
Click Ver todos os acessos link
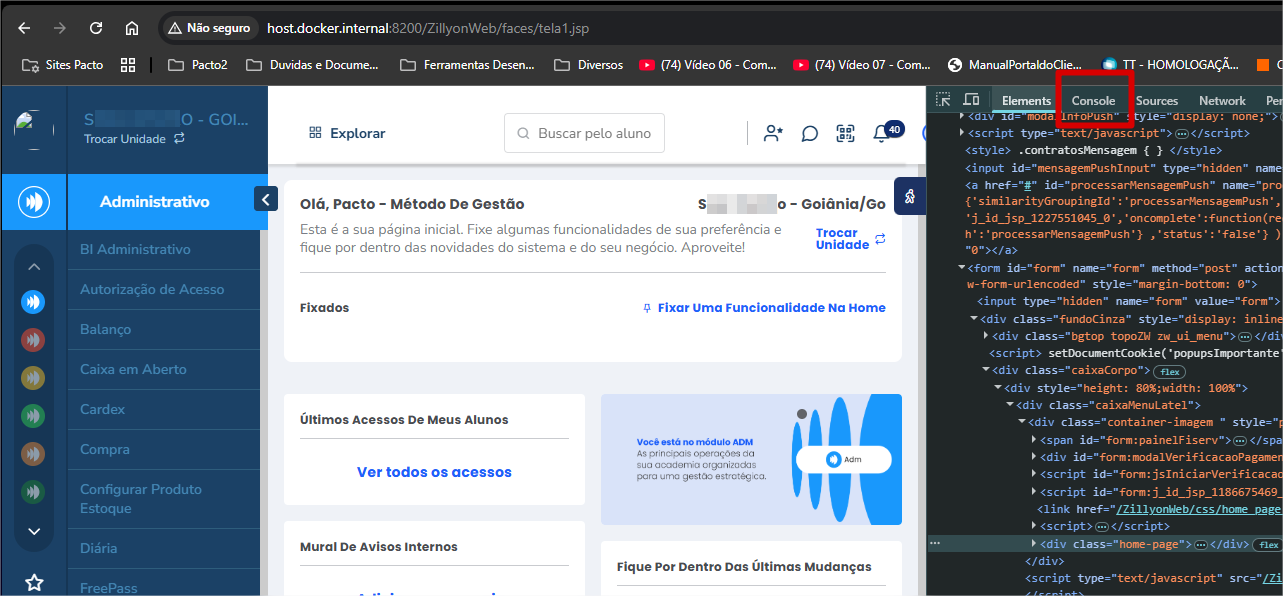click(434, 472)
